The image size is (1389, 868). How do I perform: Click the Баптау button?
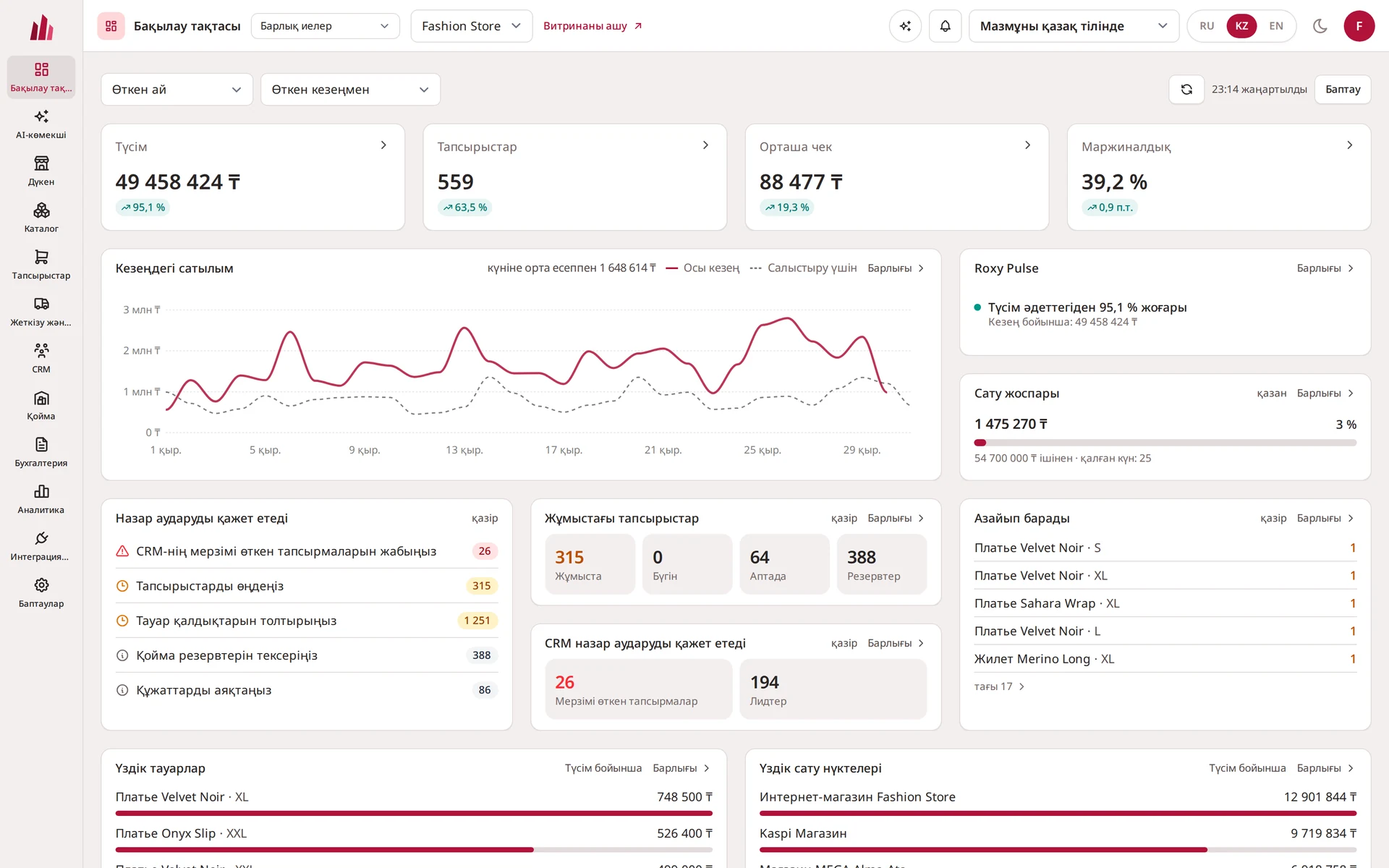pyautogui.click(x=1343, y=90)
